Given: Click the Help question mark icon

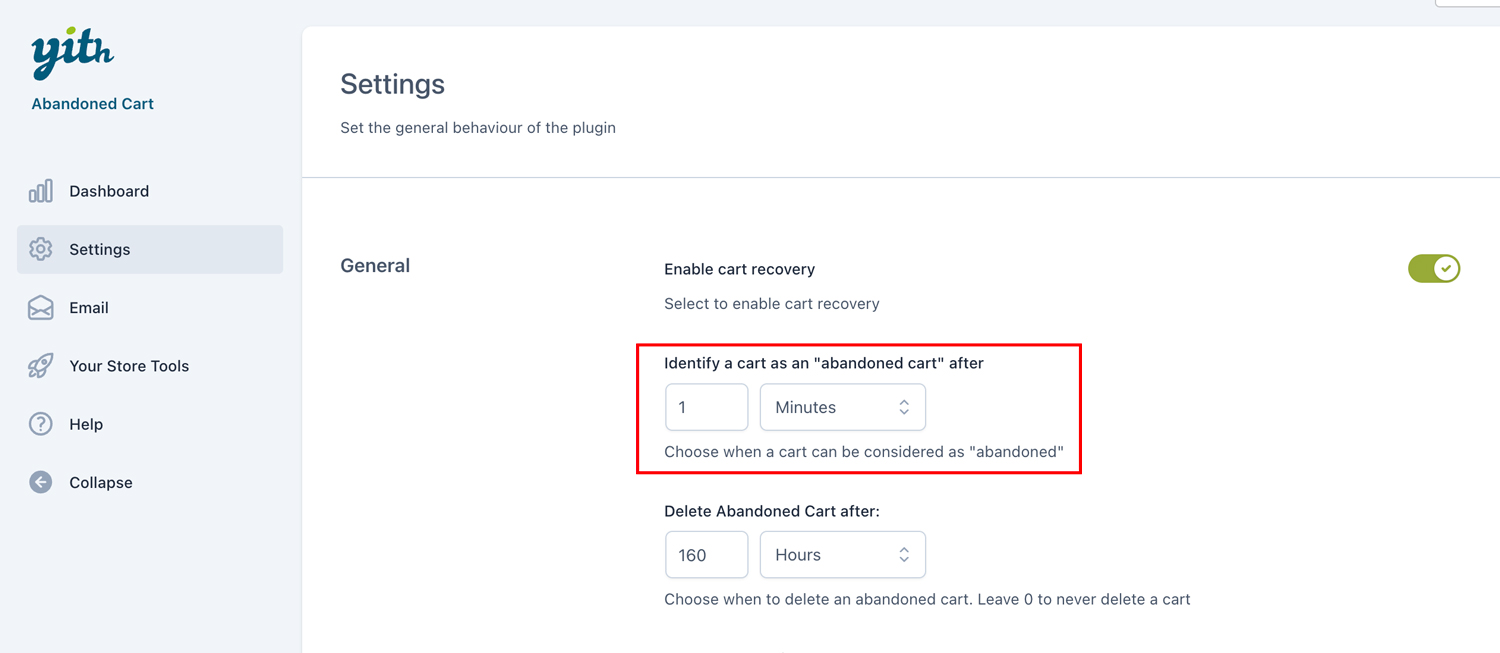Looking at the screenshot, I should [x=40, y=424].
